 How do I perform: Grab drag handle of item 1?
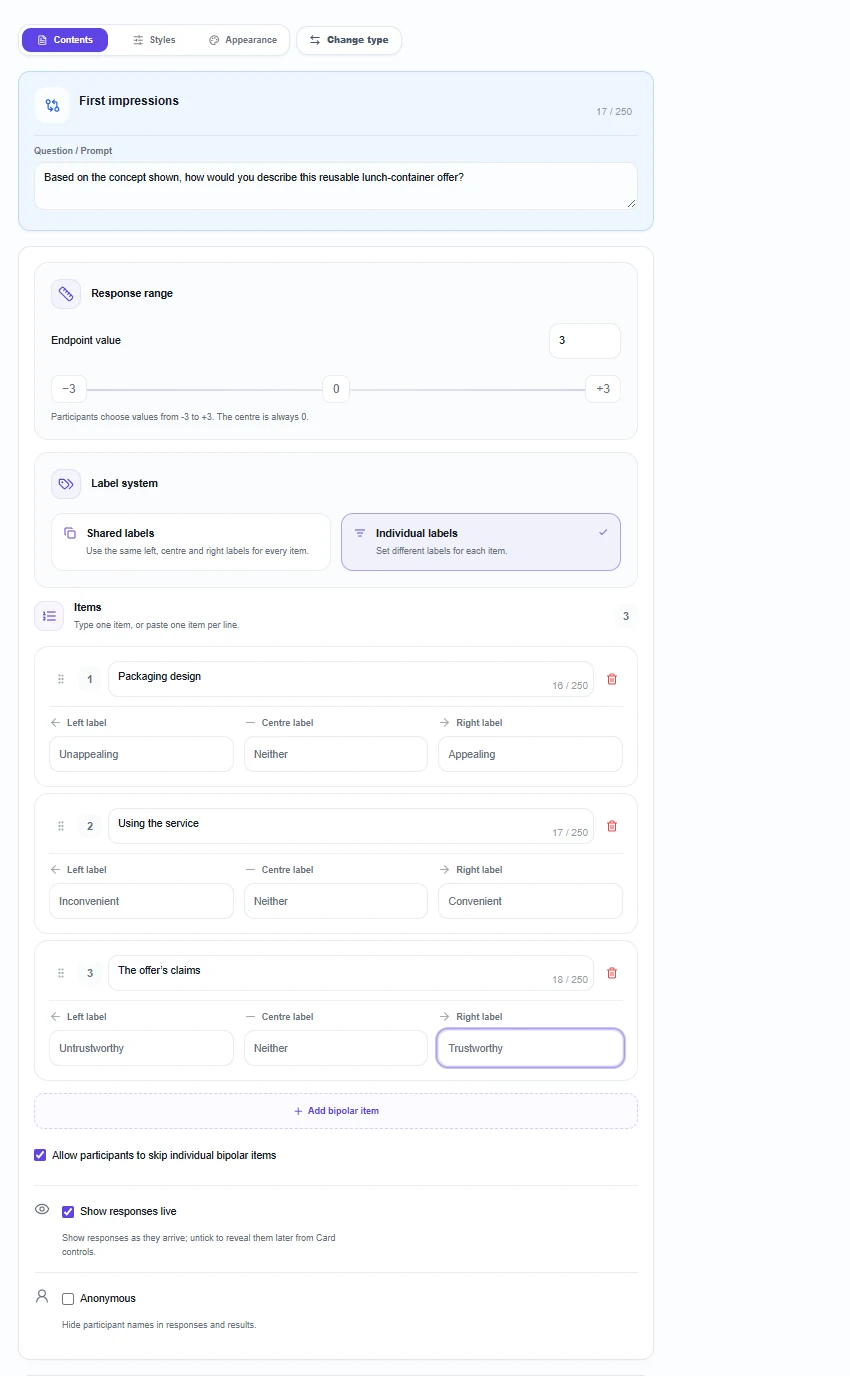click(x=61, y=679)
